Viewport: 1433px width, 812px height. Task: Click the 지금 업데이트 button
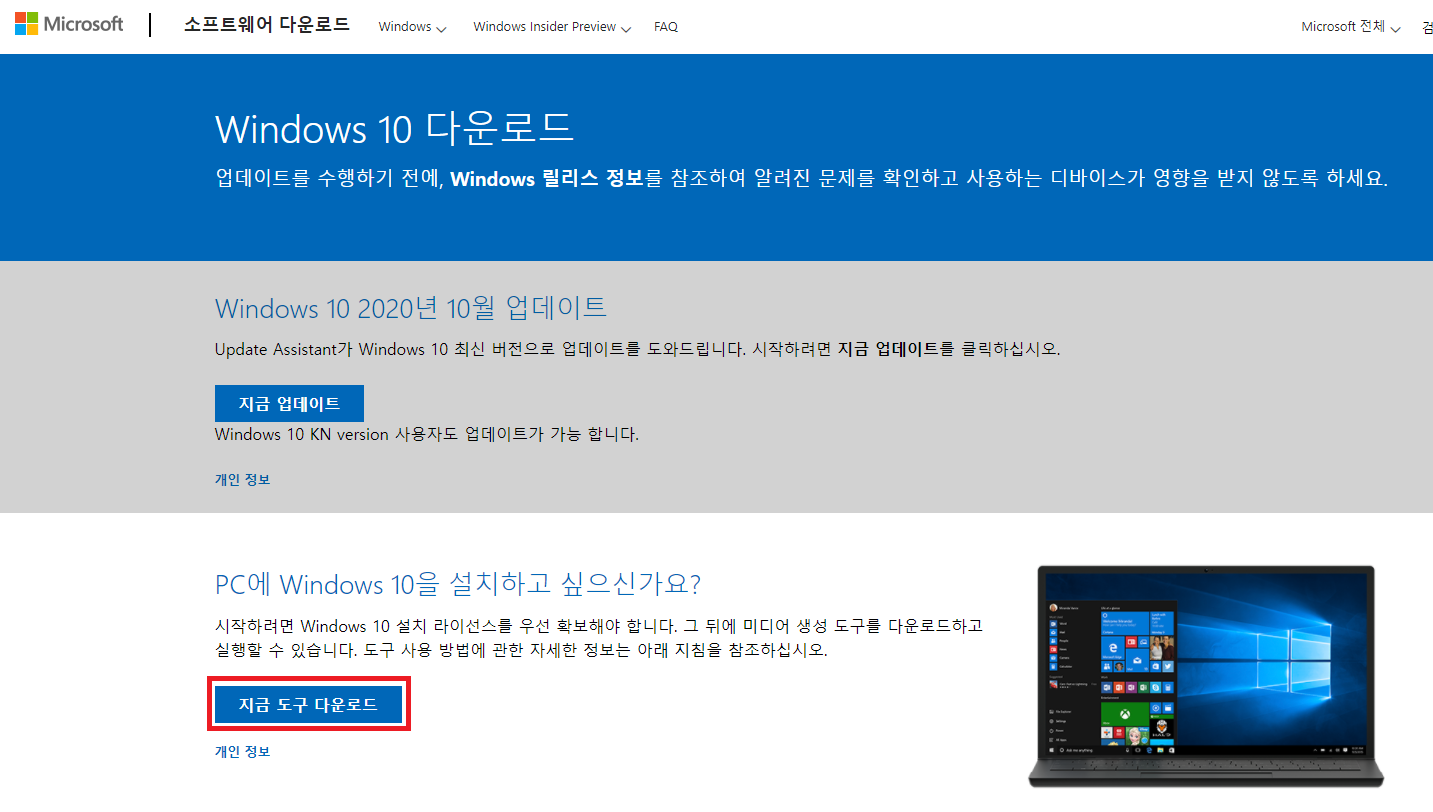(x=289, y=404)
